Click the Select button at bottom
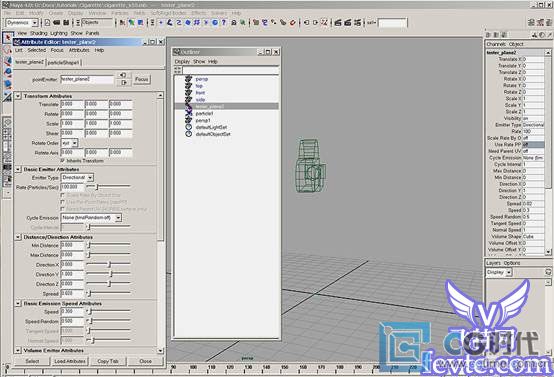This screenshot has height=377, width=554. click(32, 361)
